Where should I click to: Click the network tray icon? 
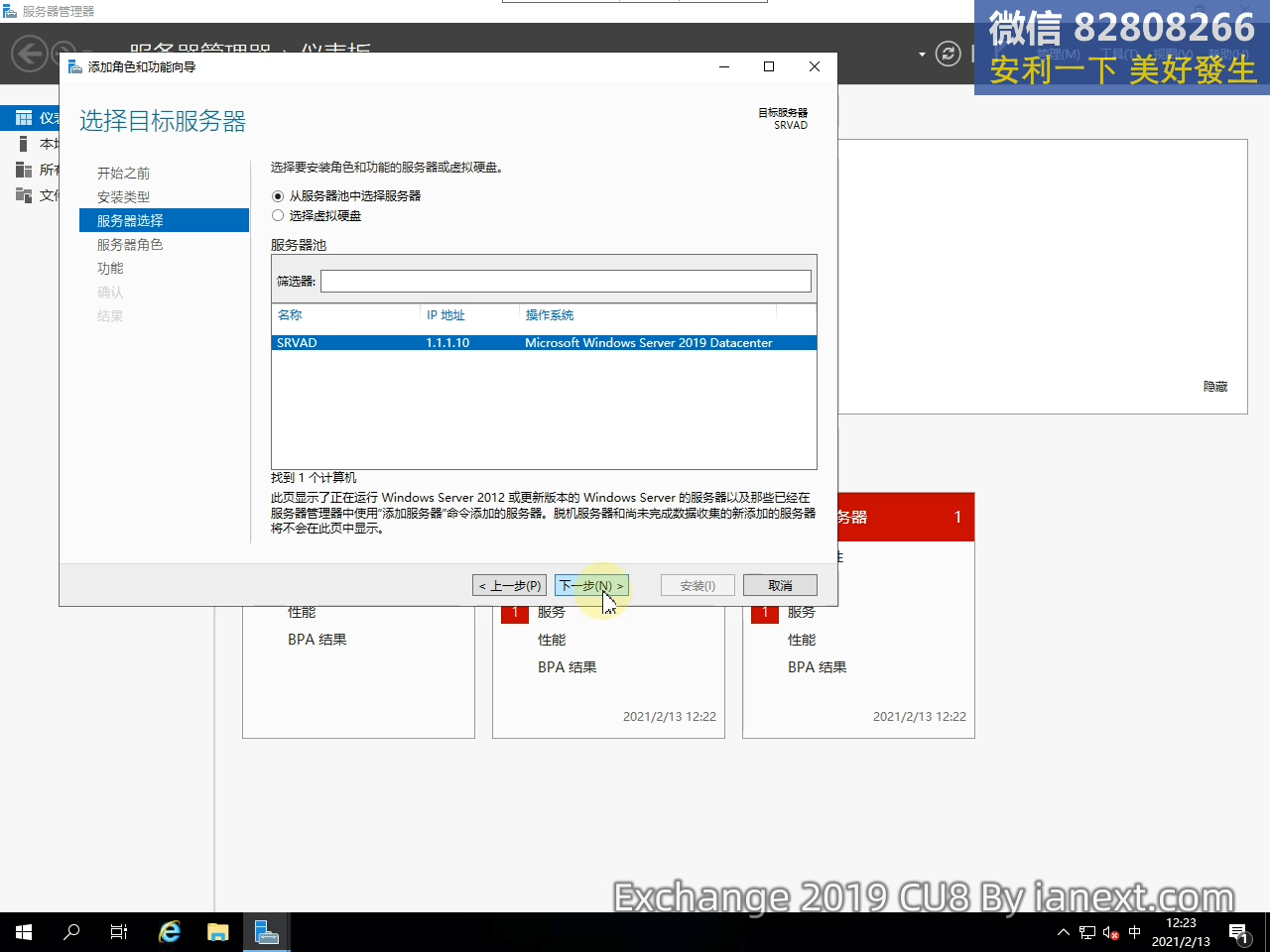1087,932
